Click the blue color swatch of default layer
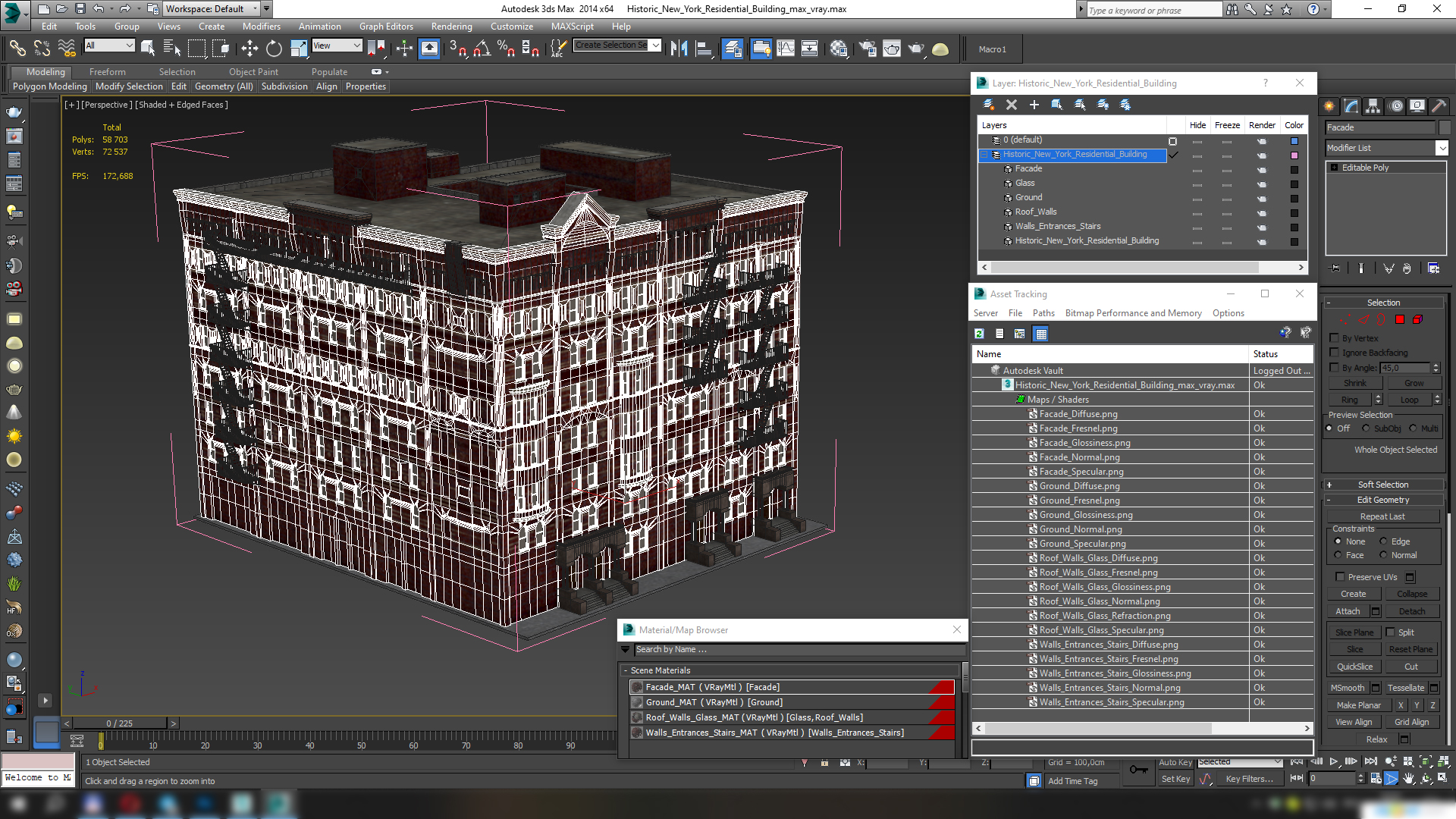 click(x=1294, y=141)
